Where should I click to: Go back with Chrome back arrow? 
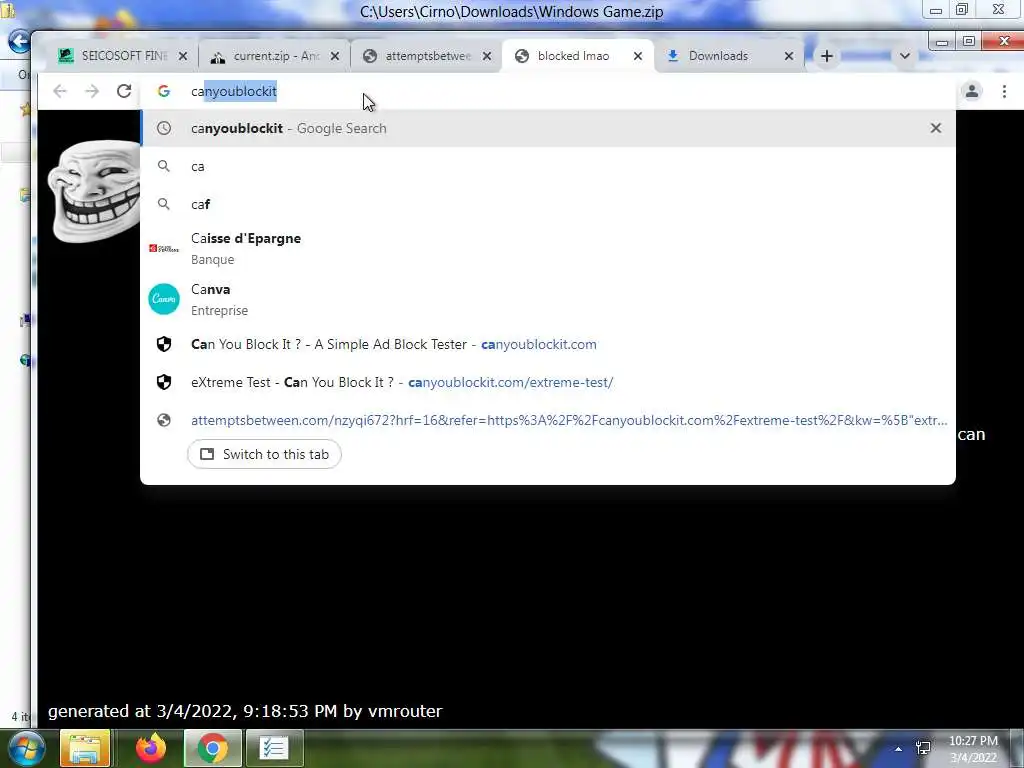(60, 91)
